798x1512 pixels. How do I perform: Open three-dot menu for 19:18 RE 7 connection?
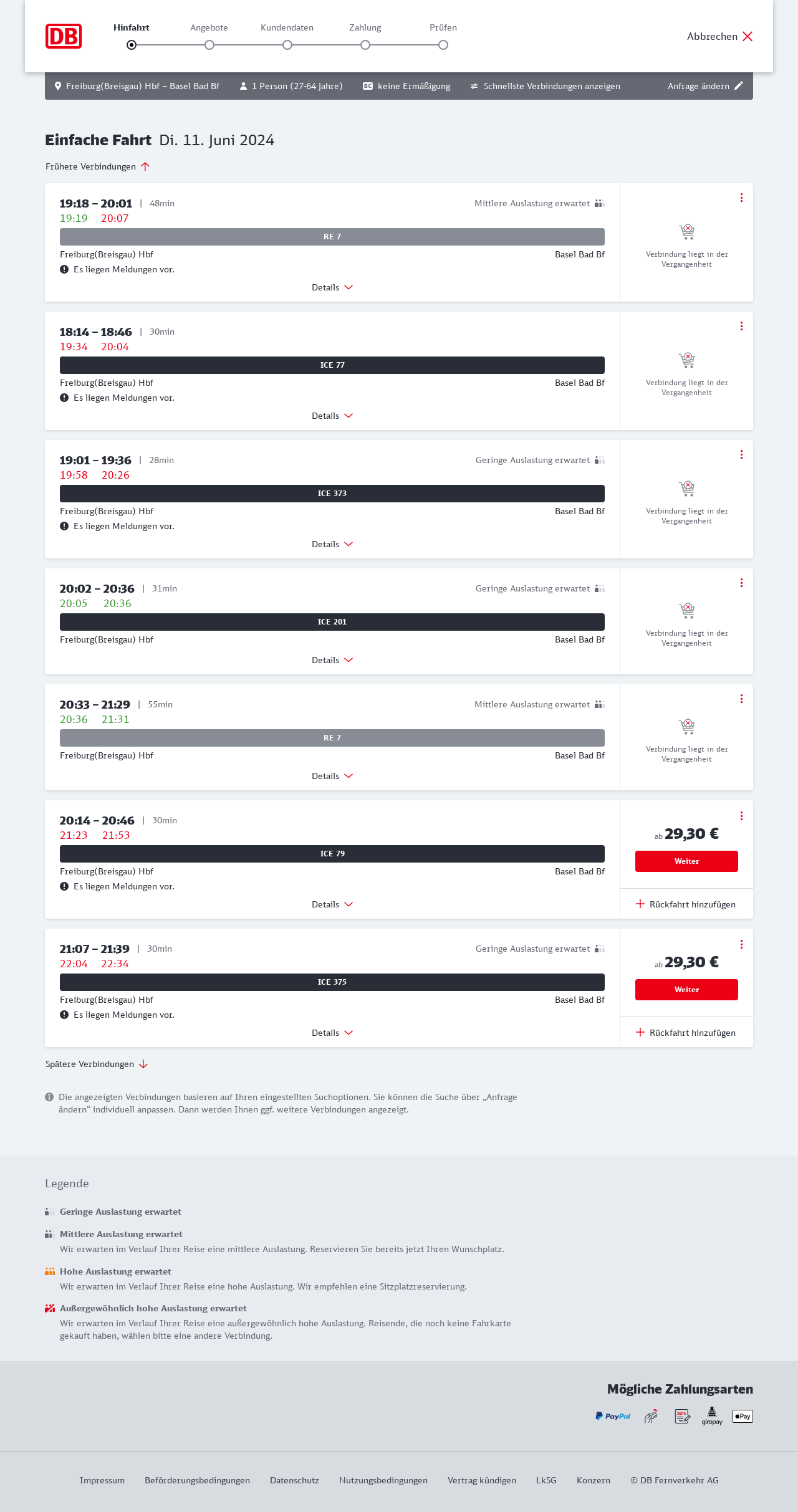coord(741,198)
